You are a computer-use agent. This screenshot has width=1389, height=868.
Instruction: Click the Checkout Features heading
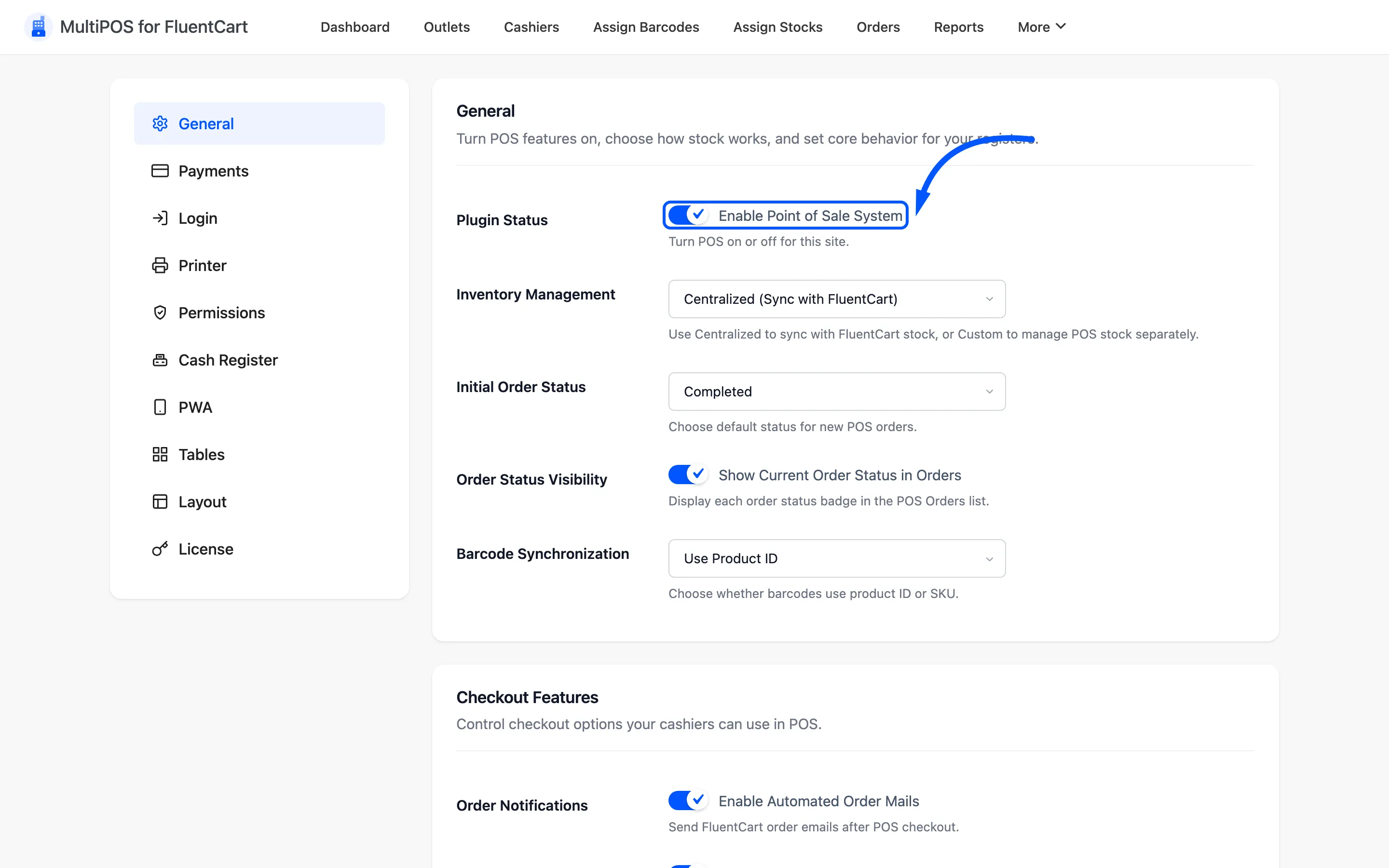click(527, 697)
